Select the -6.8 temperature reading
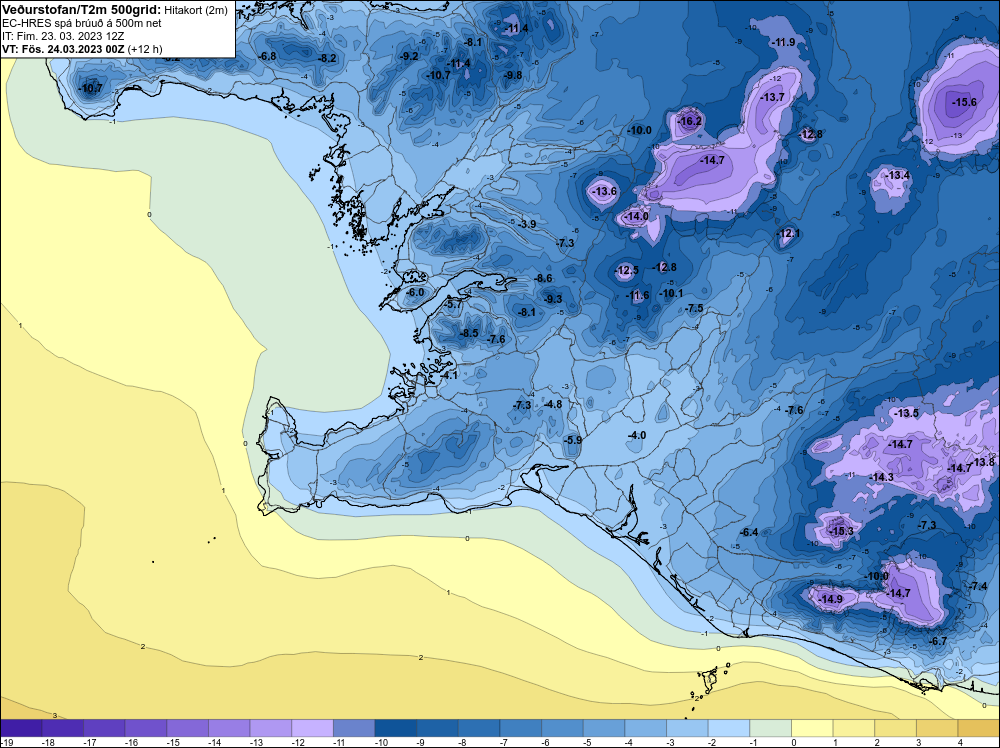The height and width of the screenshot is (748, 1000). pyautogui.click(x=267, y=56)
